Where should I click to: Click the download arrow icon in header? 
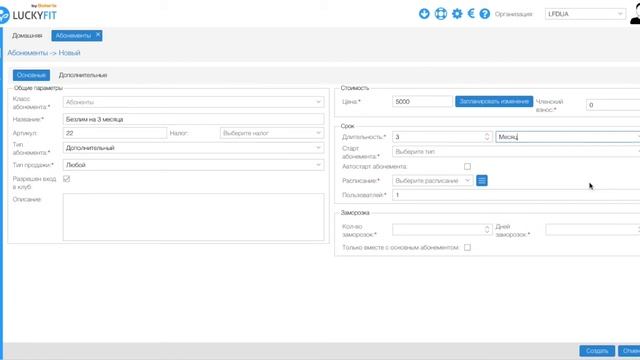[424, 14]
